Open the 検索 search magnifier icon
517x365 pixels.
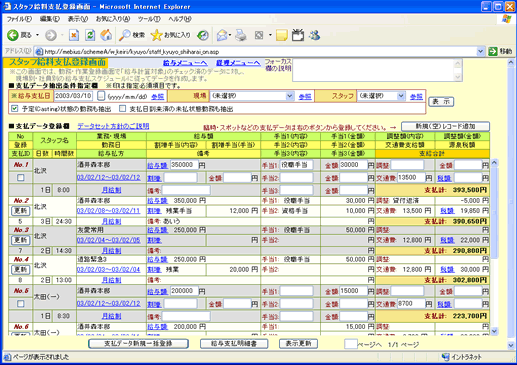[125, 35]
